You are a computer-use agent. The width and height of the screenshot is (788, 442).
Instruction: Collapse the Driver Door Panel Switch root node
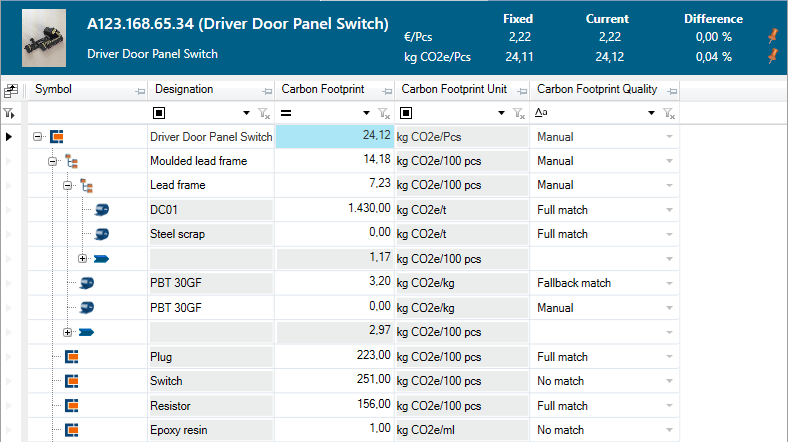38,136
